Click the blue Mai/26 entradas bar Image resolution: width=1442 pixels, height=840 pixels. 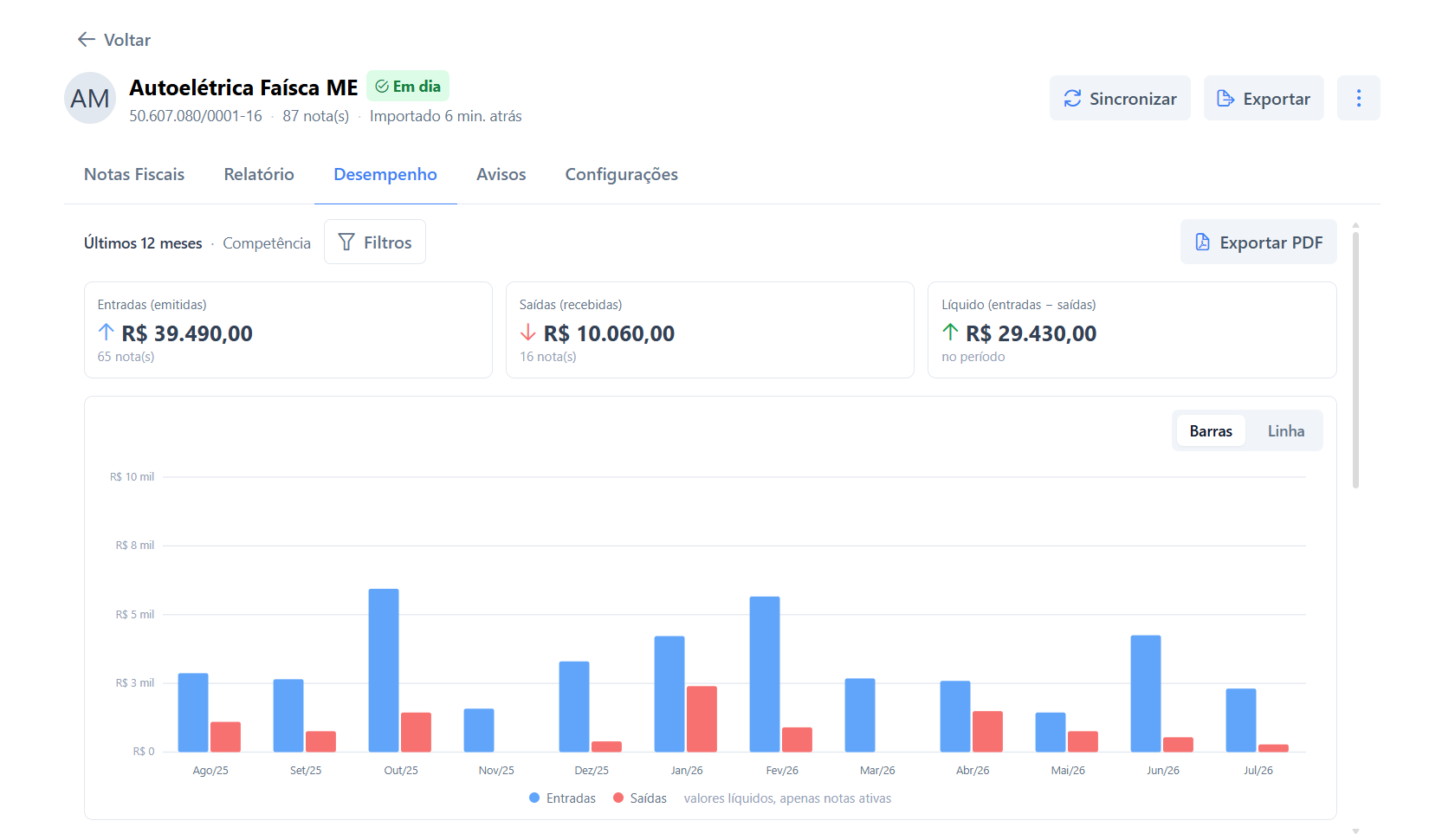(x=1051, y=733)
